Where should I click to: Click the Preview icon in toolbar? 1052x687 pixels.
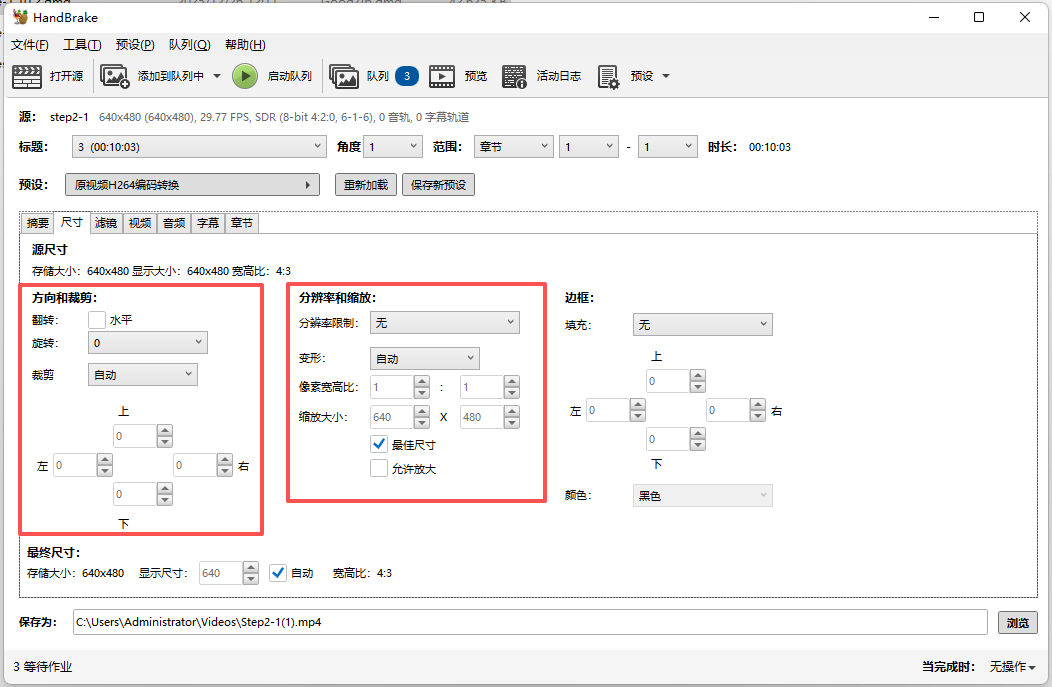pyautogui.click(x=442, y=76)
